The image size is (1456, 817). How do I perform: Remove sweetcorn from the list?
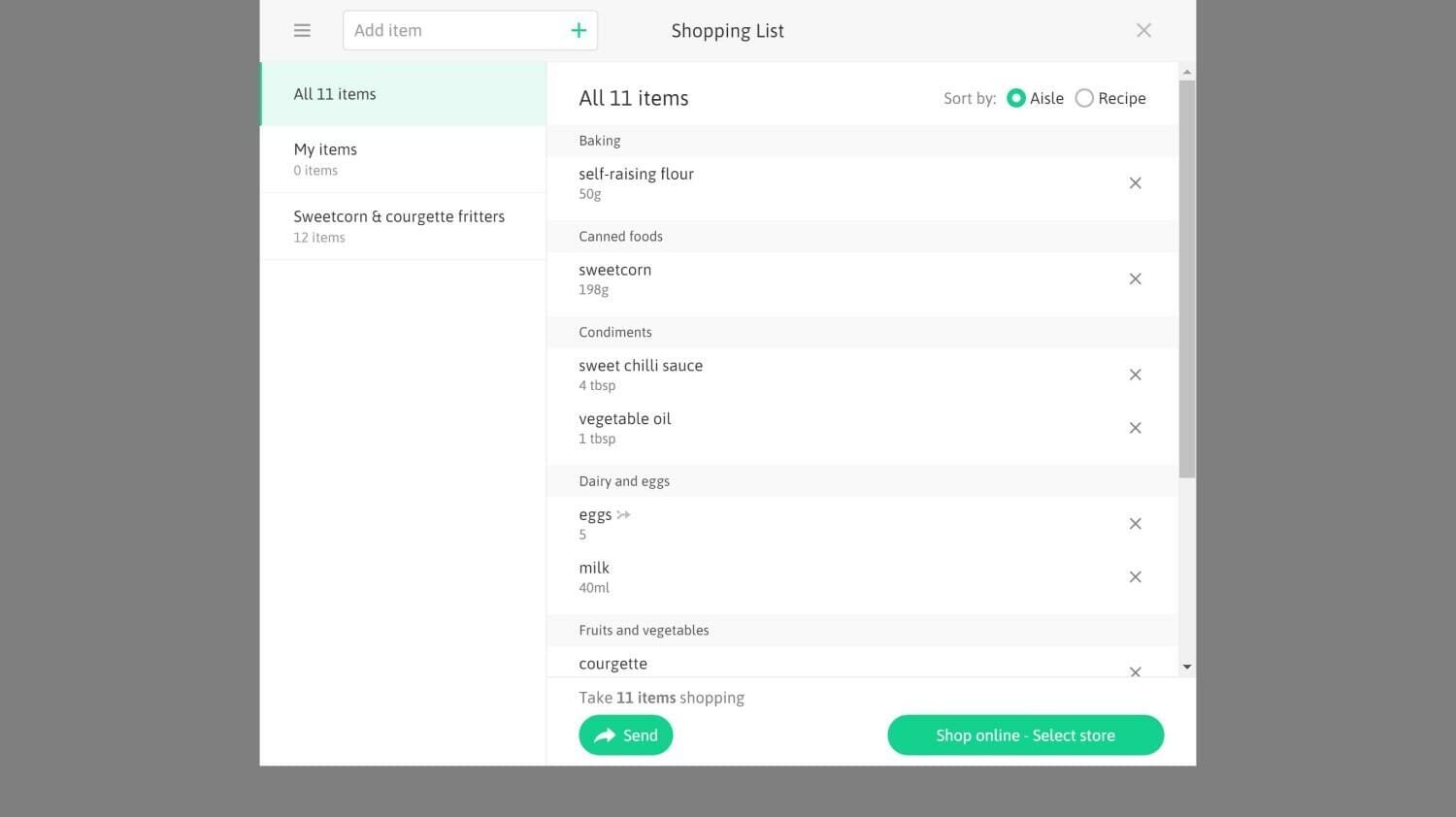[1135, 279]
